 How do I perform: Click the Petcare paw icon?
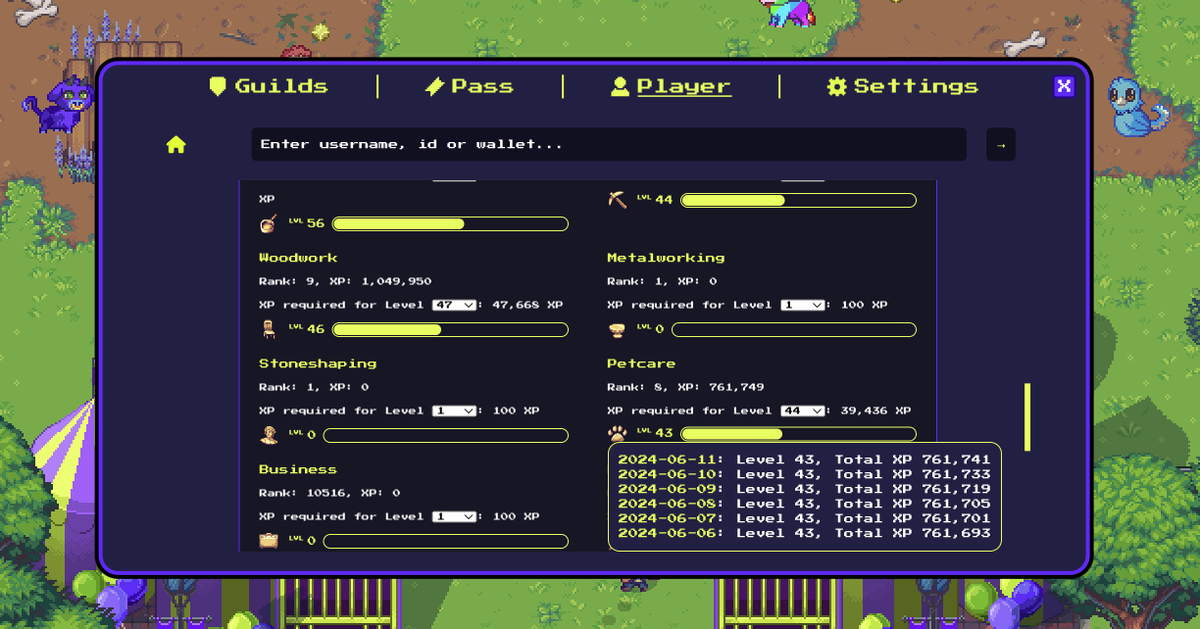click(x=616, y=434)
